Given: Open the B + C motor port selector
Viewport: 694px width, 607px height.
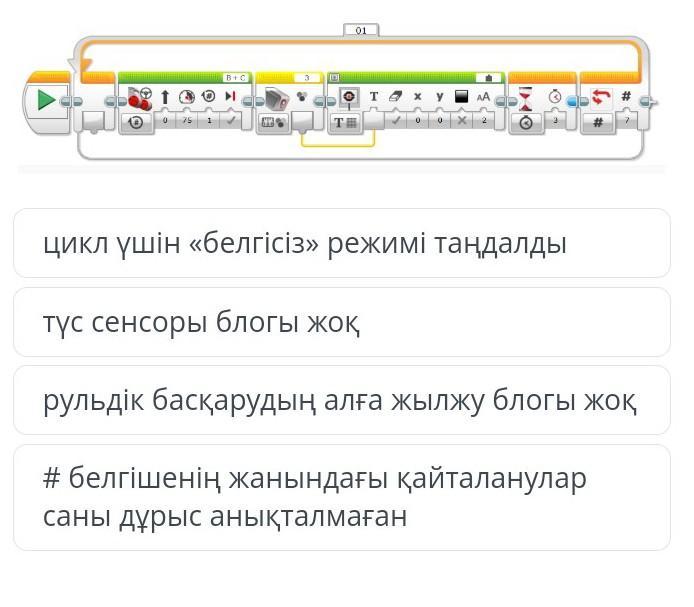Looking at the screenshot, I should click(236, 78).
